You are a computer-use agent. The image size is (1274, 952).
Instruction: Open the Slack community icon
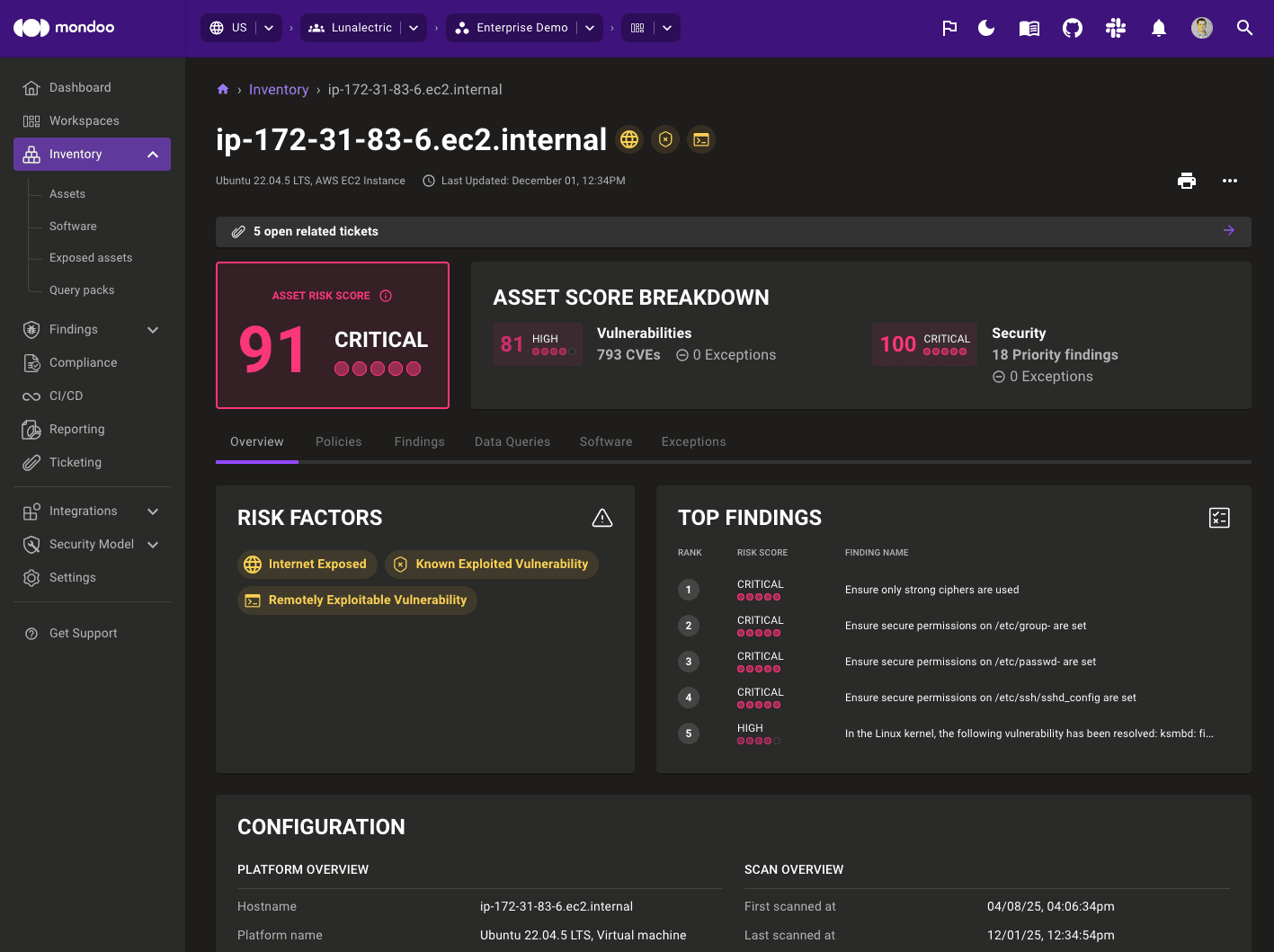click(x=1116, y=28)
